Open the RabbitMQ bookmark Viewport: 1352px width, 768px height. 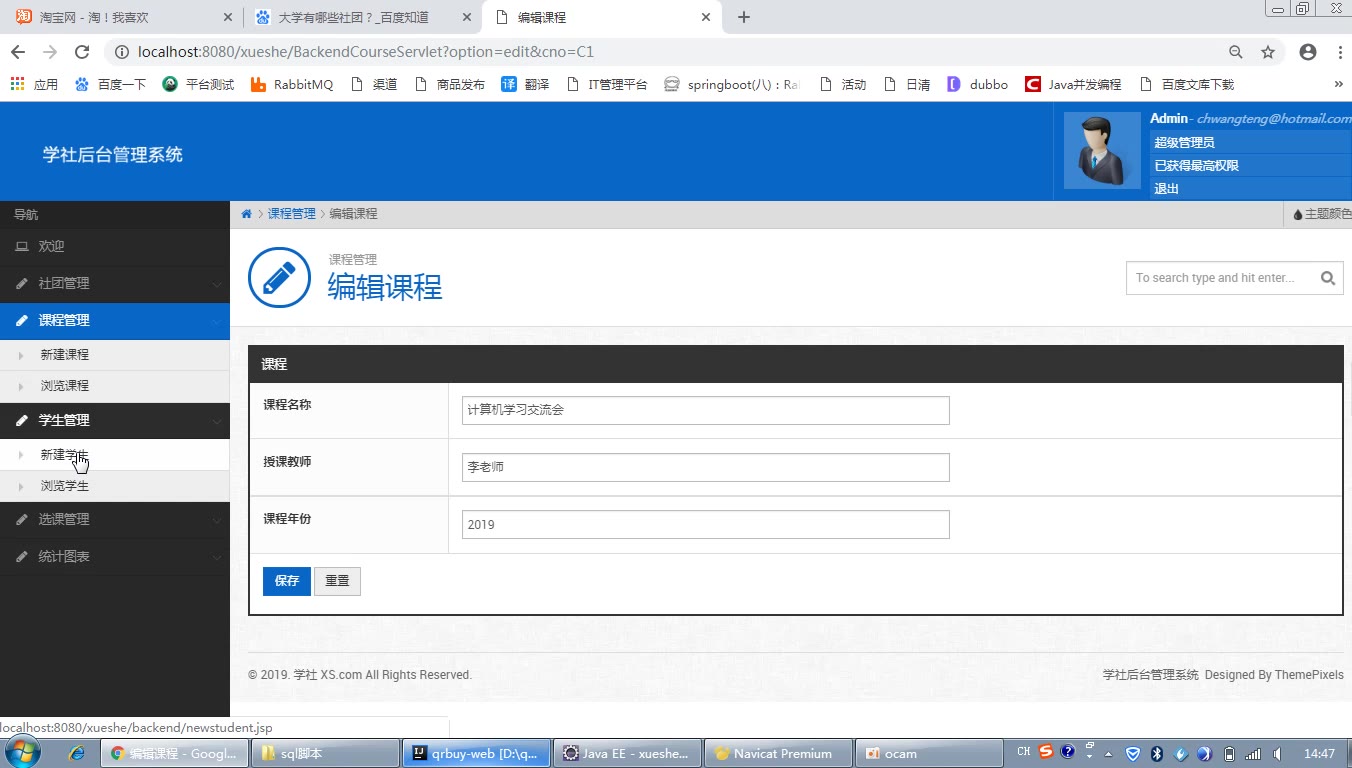[x=292, y=85]
